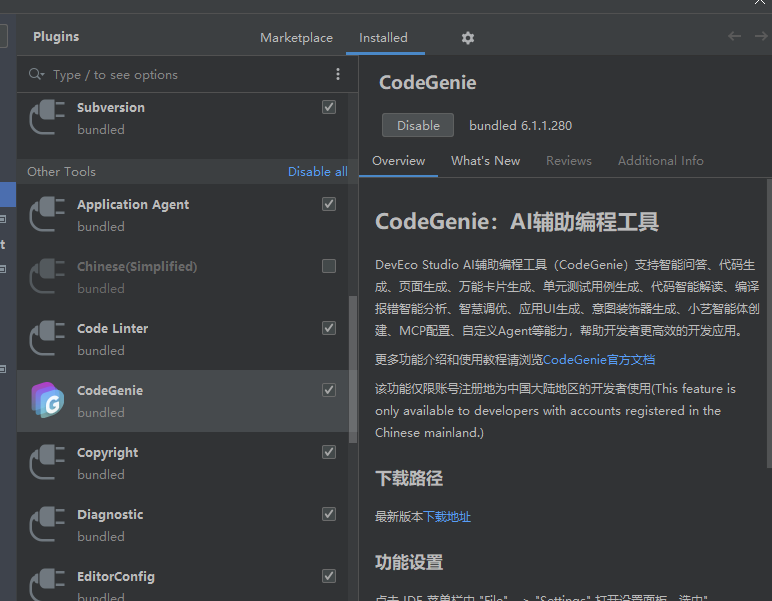772x601 pixels.
Task: Uncheck the Application Agent checkbox
Action: click(329, 204)
